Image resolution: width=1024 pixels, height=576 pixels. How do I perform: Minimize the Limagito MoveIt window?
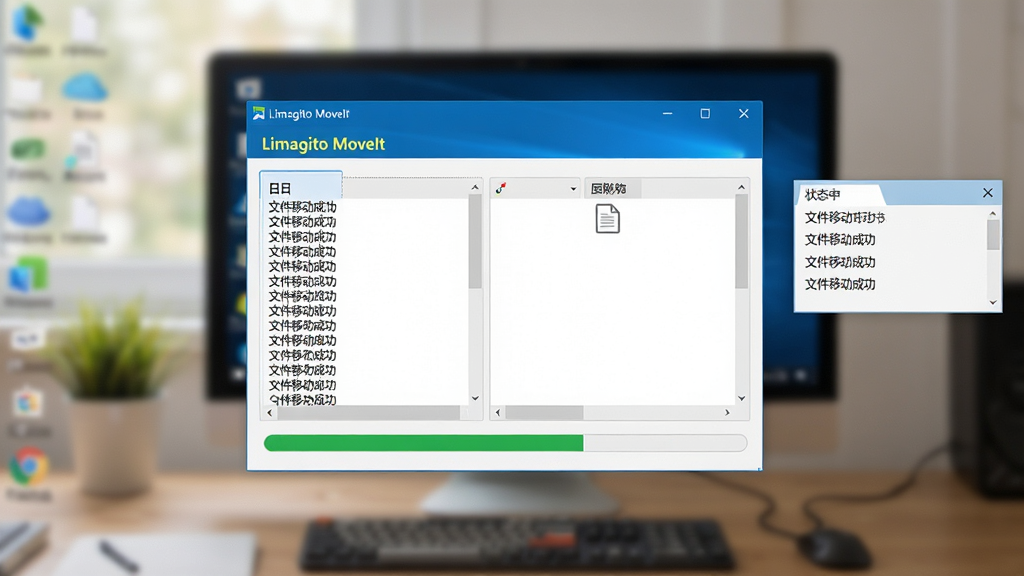[667, 114]
